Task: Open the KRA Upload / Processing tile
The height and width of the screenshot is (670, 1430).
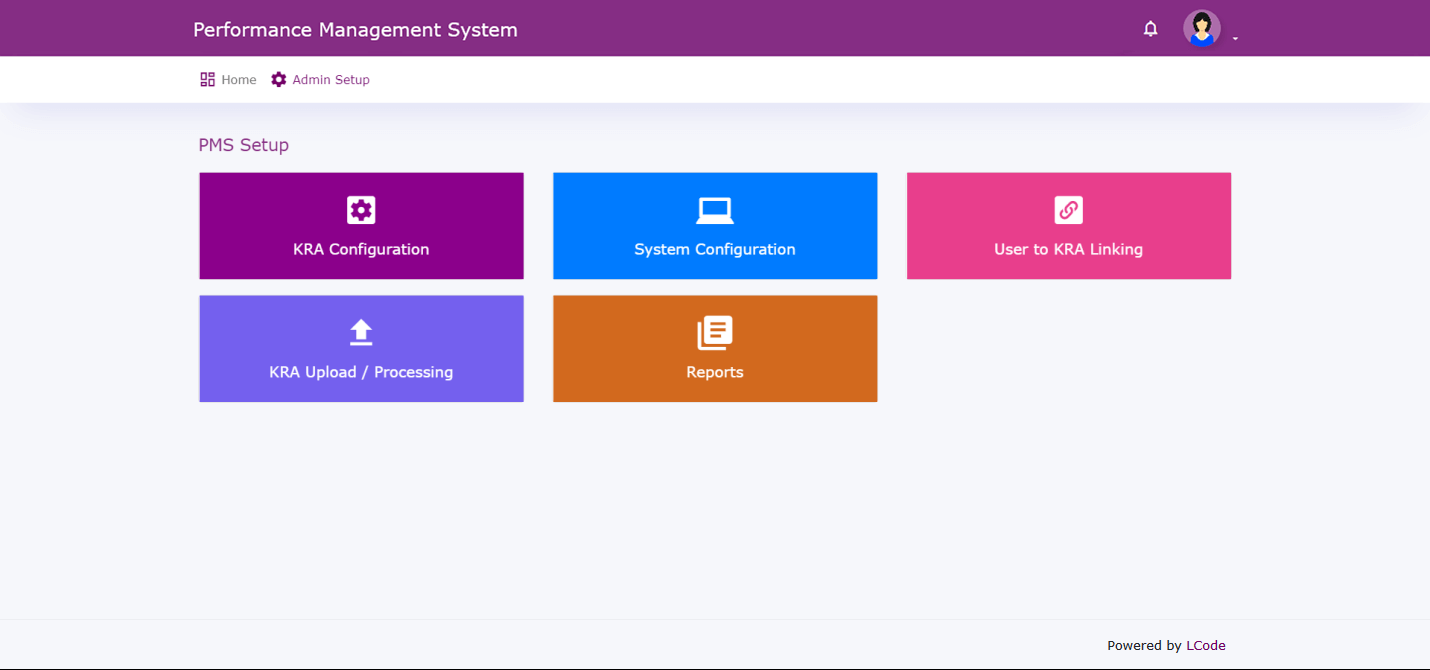Action: [x=361, y=348]
